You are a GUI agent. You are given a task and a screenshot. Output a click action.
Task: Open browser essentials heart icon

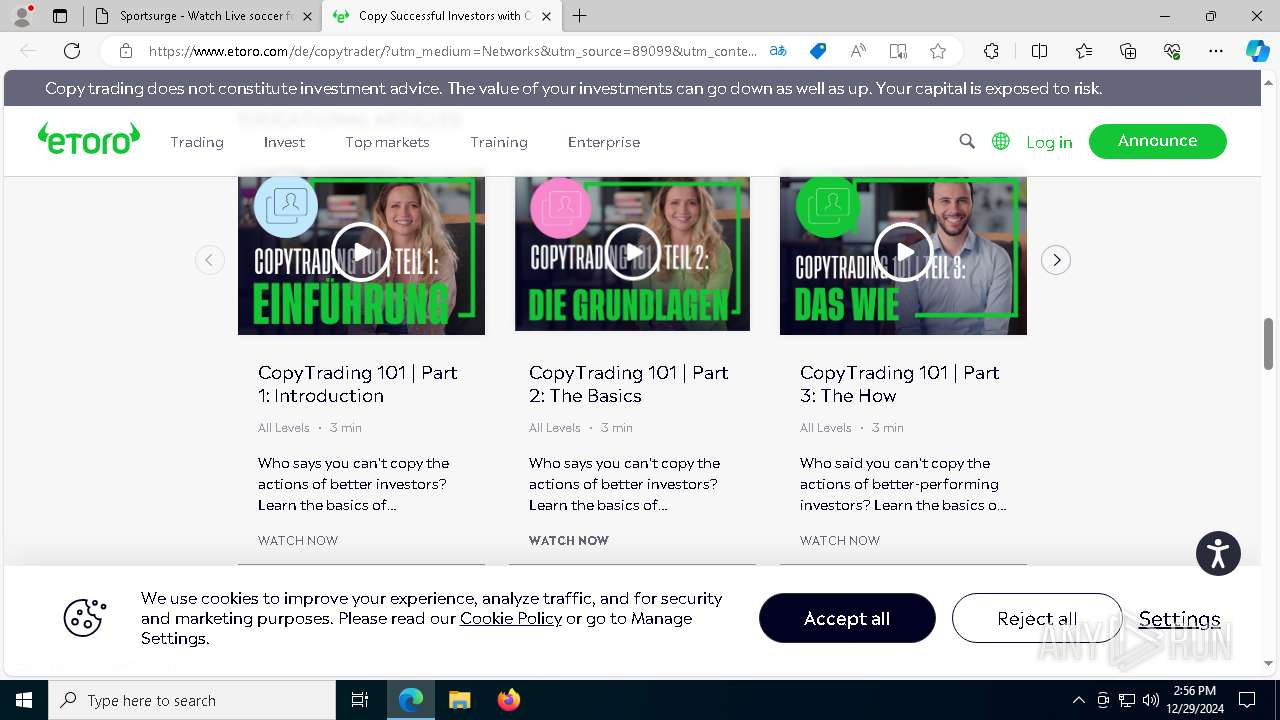(1172, 51)
